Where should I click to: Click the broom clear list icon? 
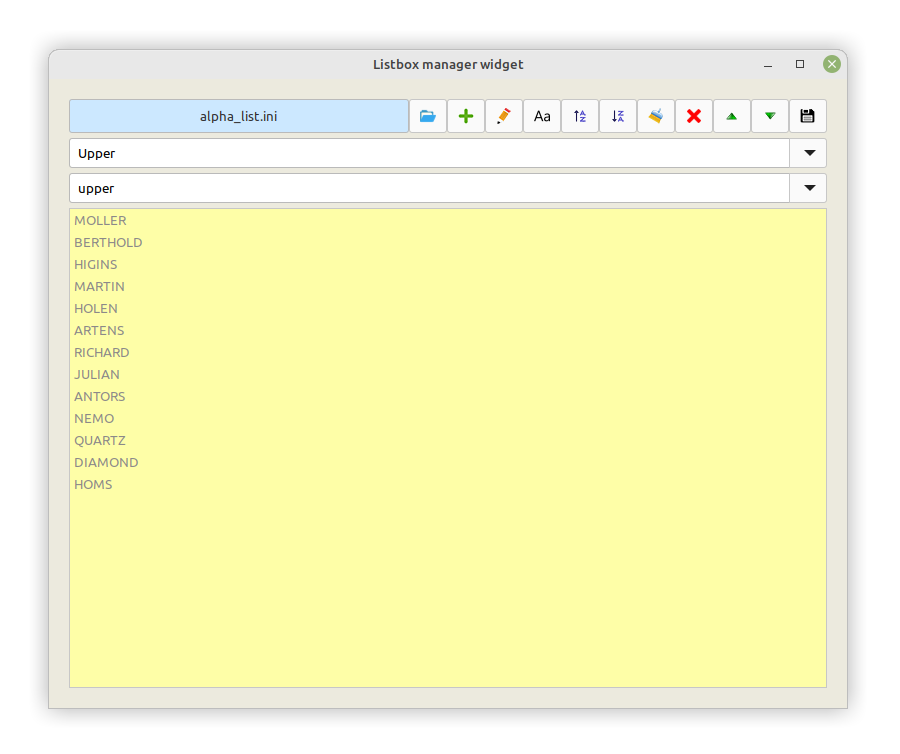coord(656,116)
